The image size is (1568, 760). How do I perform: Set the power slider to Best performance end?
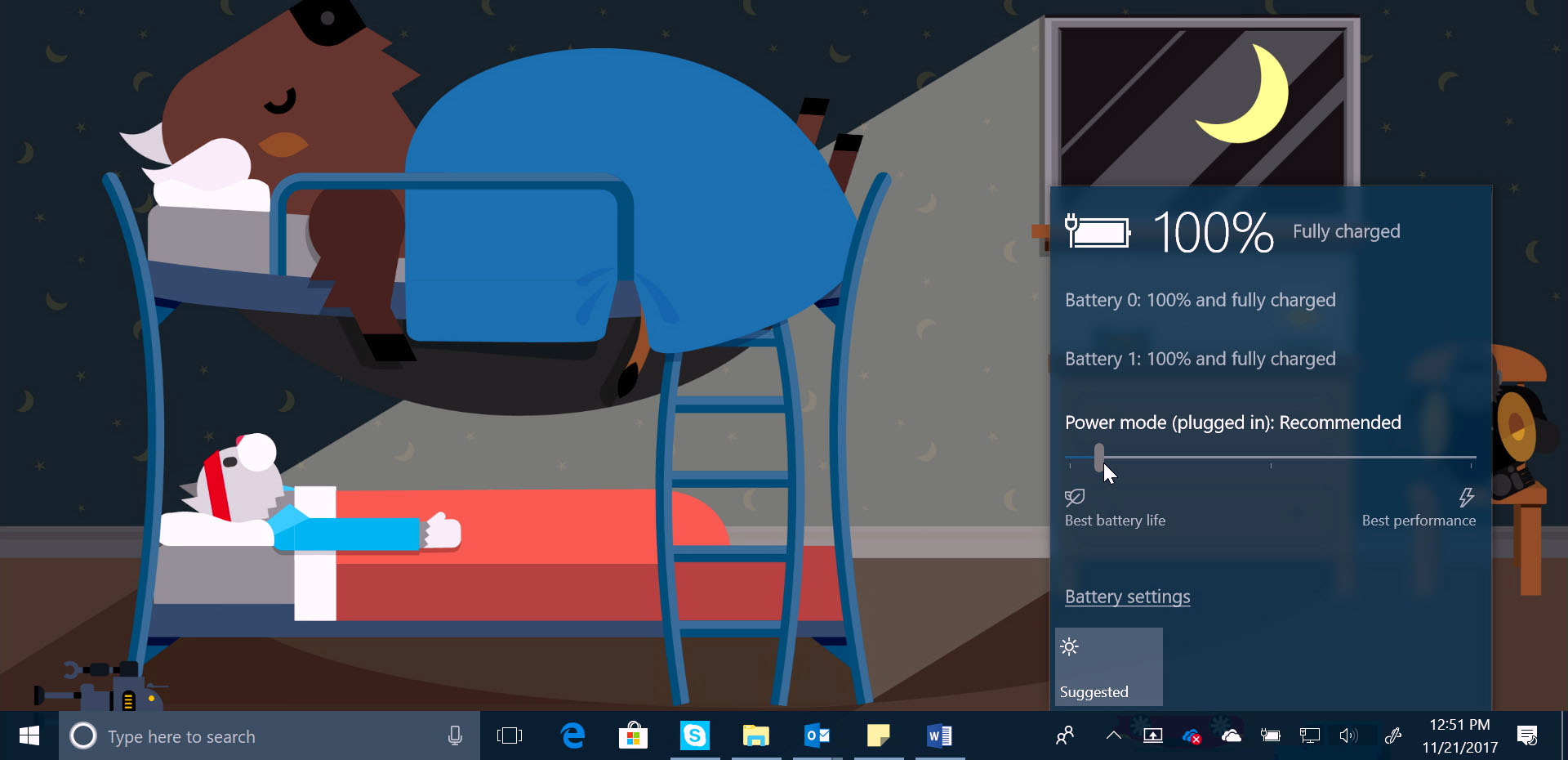point(1472,458)
